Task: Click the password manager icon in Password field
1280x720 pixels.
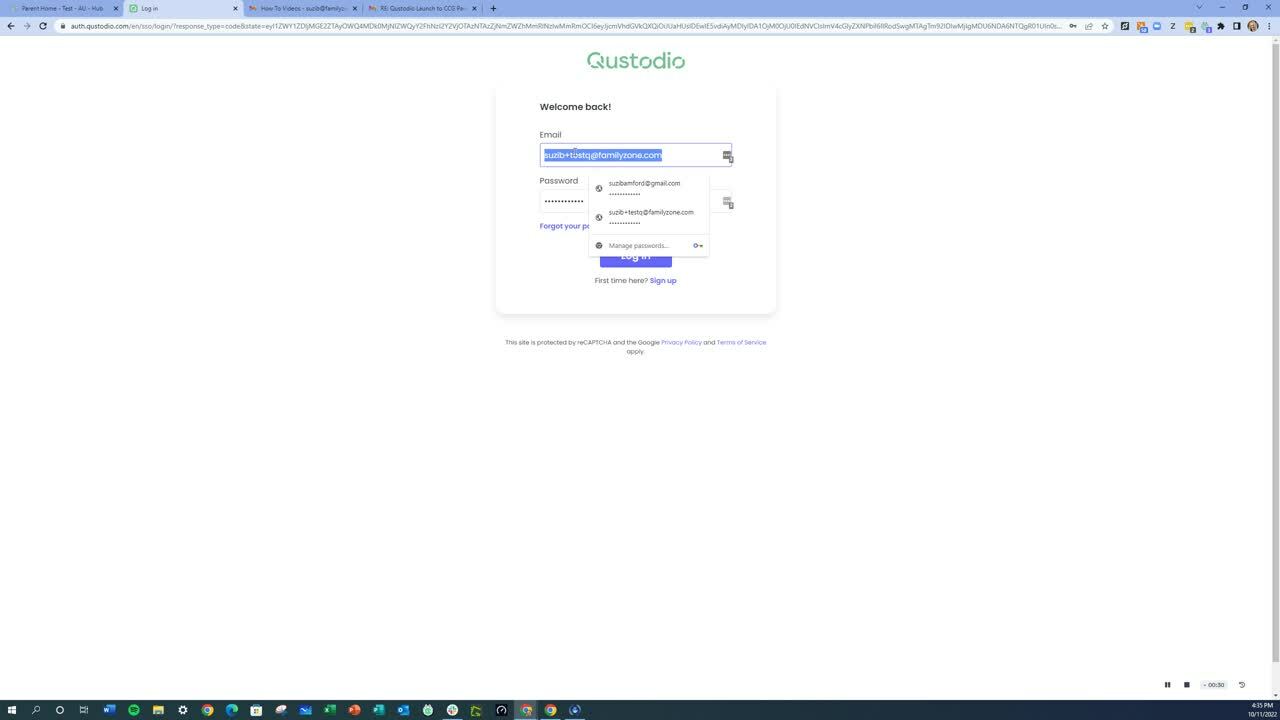Action: click(728, 202)
